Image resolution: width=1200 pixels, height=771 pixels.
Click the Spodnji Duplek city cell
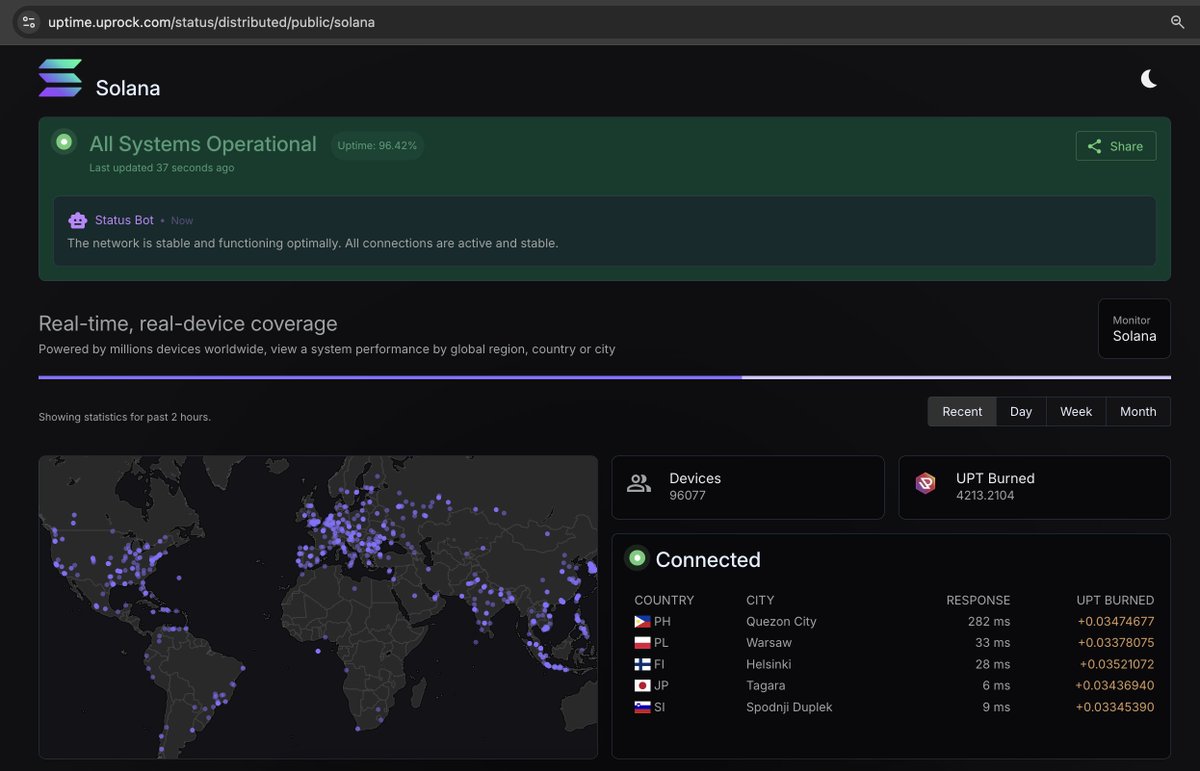tap(789, 707)
